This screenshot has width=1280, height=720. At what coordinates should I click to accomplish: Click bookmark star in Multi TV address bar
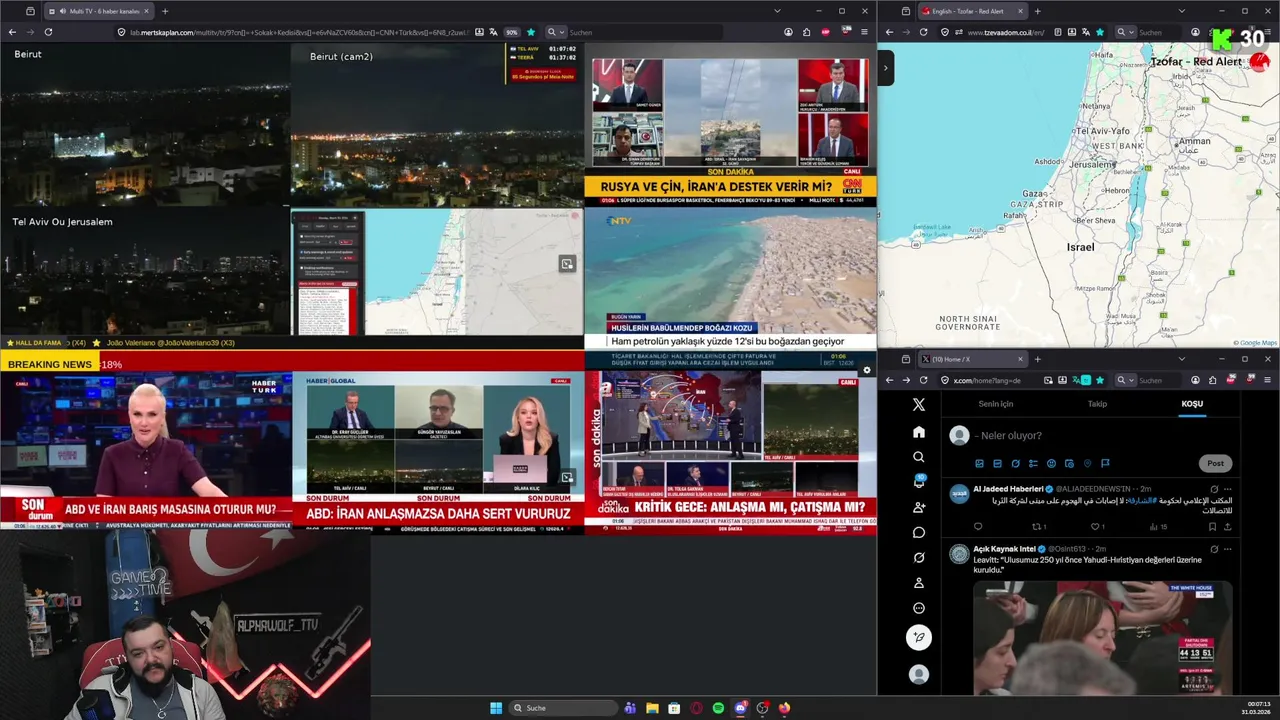point(531,32)
